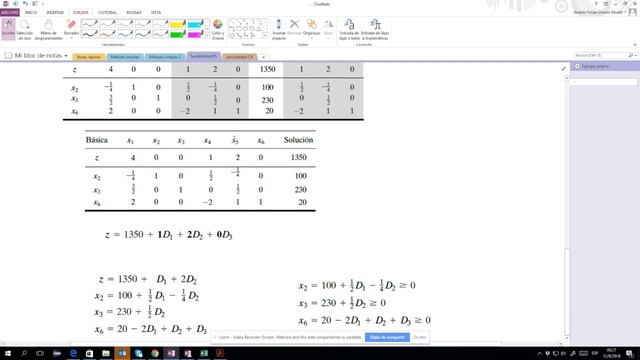Screen dimensions: 640x360
Task: Open the Notas rápidas section tab
Action: [x=89, y=57]
